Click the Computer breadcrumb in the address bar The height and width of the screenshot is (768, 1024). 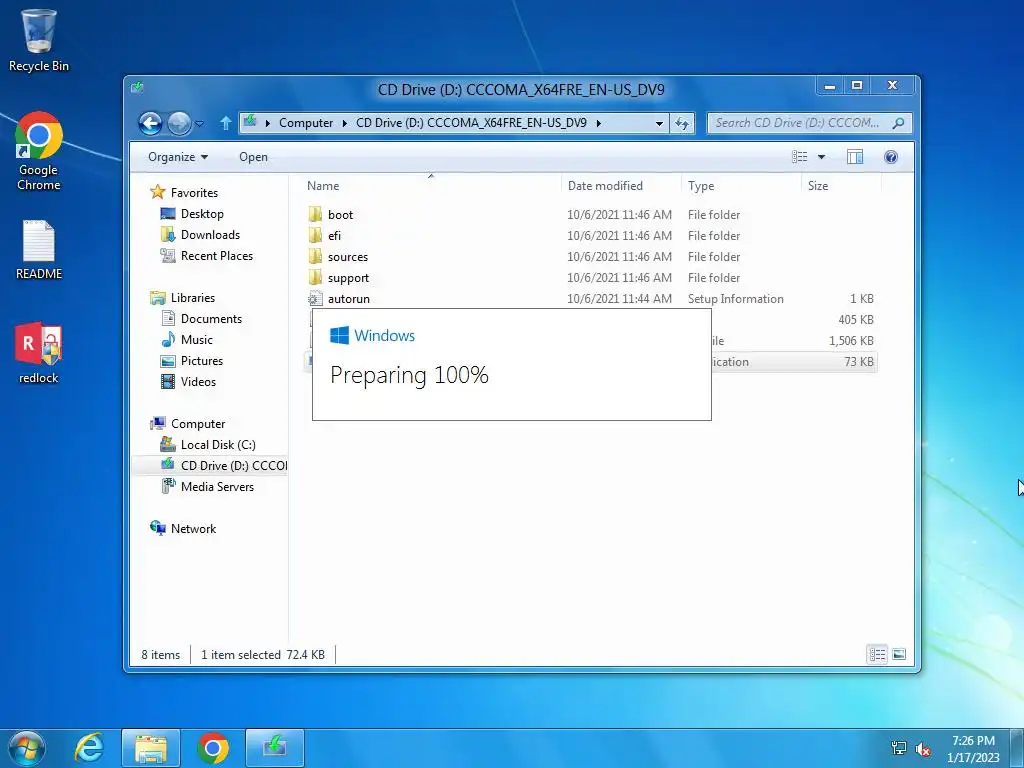(306, 123)
